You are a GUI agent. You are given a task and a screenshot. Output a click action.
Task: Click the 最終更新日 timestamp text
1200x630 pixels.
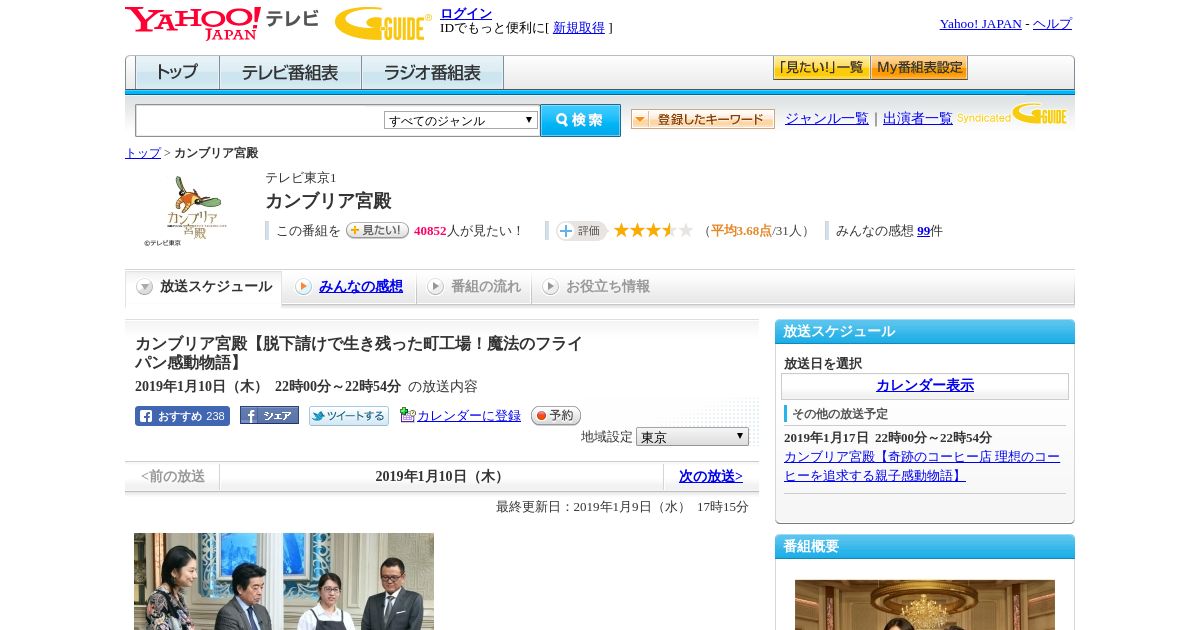622,507
